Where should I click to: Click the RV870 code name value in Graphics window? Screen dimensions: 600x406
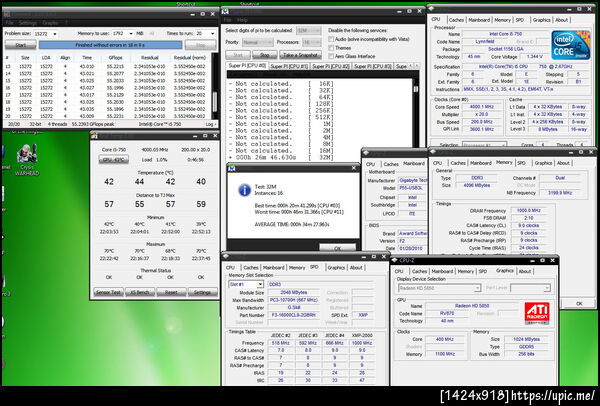447,313
